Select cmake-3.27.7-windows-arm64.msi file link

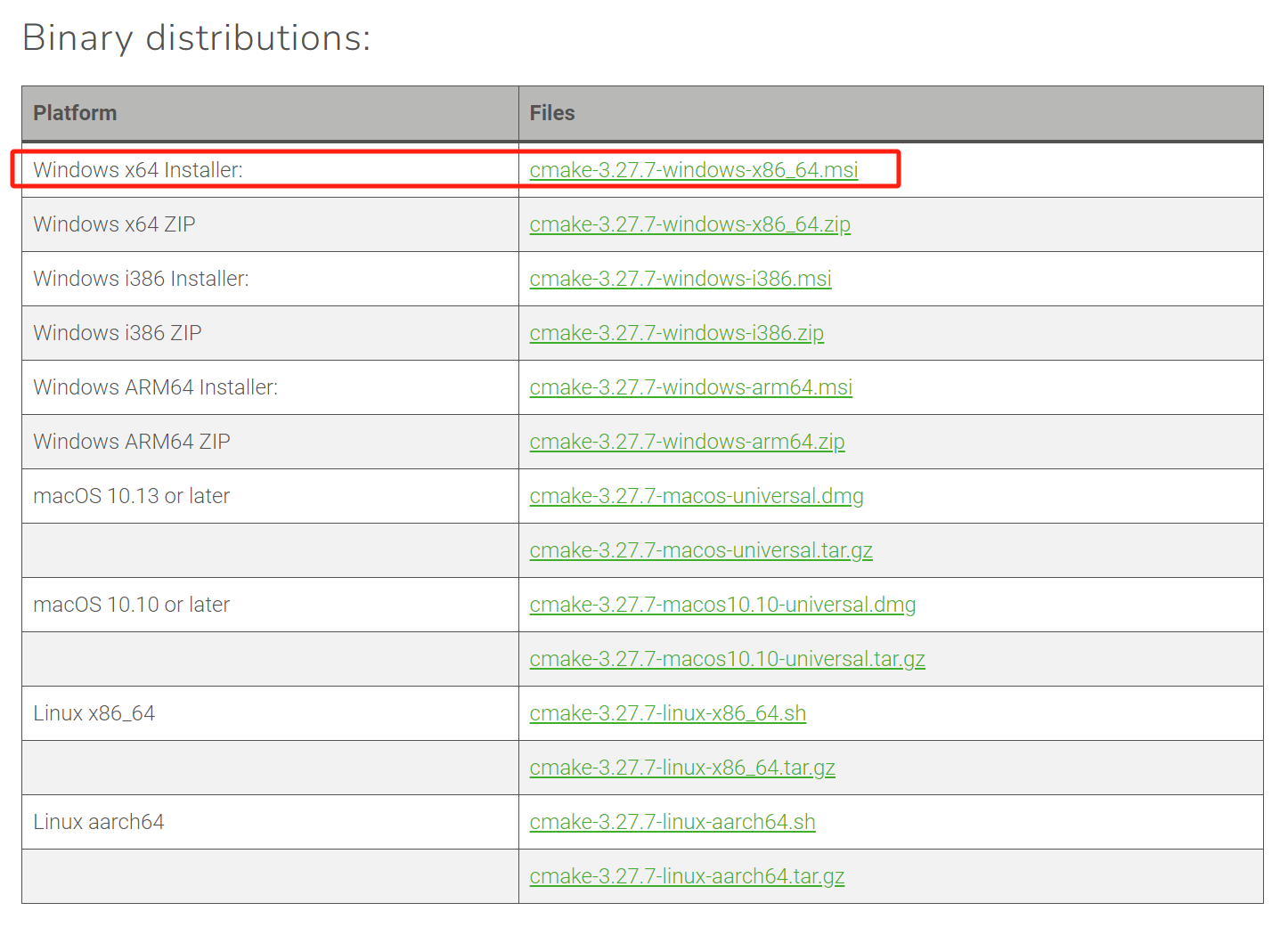point(691,387)
